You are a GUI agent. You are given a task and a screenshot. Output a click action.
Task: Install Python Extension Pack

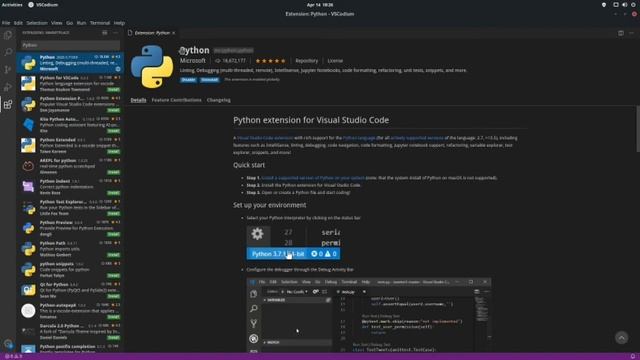tap(113, 110)
